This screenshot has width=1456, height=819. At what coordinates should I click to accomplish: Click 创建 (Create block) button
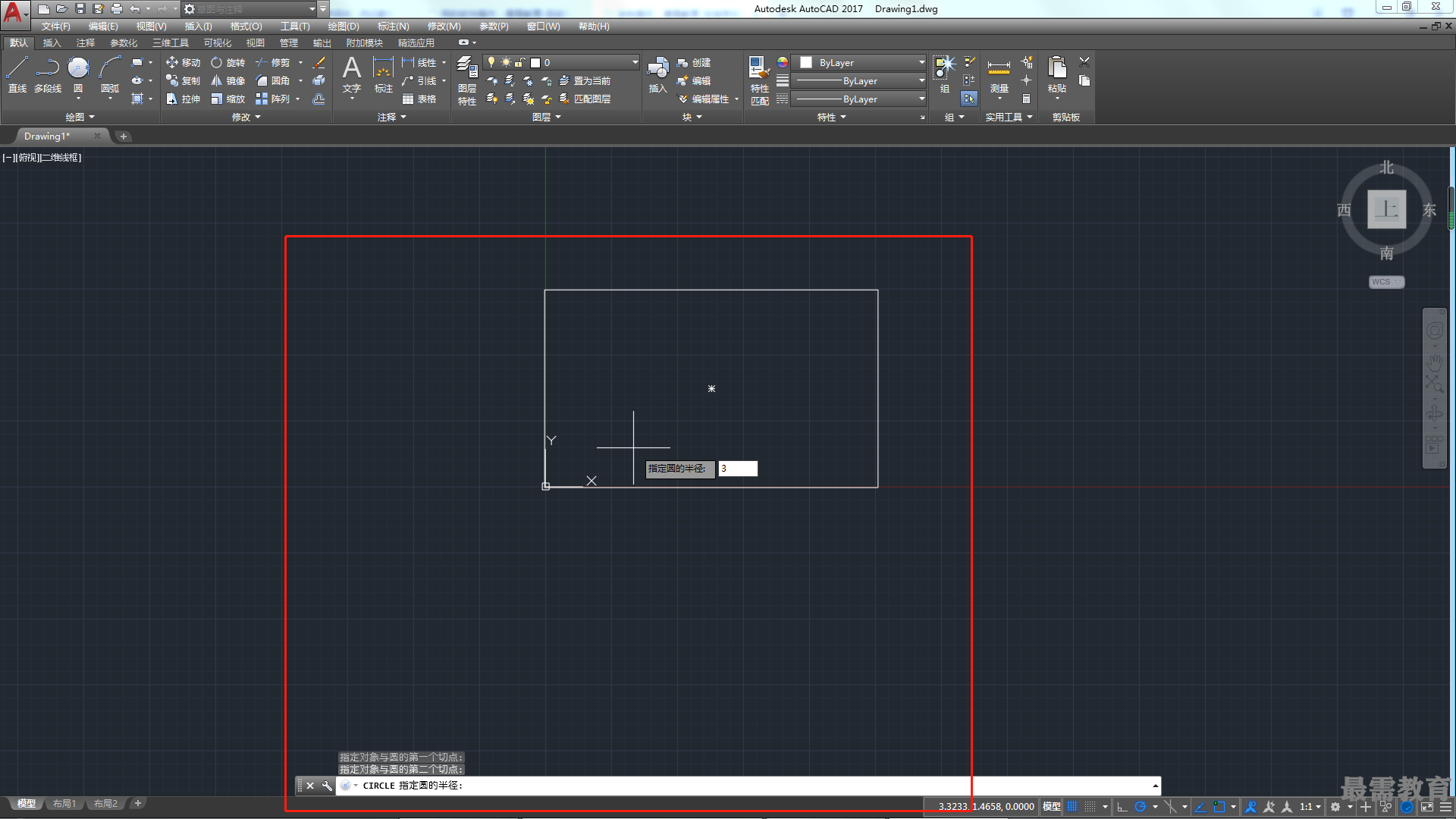694,62
